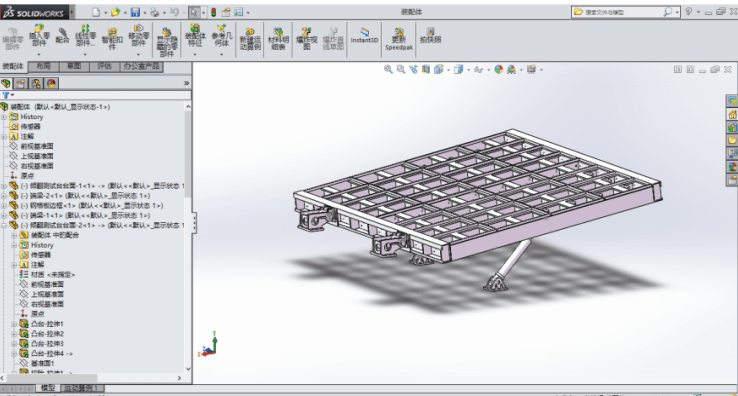Select the DisplayManager color-ball tab icon

(x=51, y=83)
